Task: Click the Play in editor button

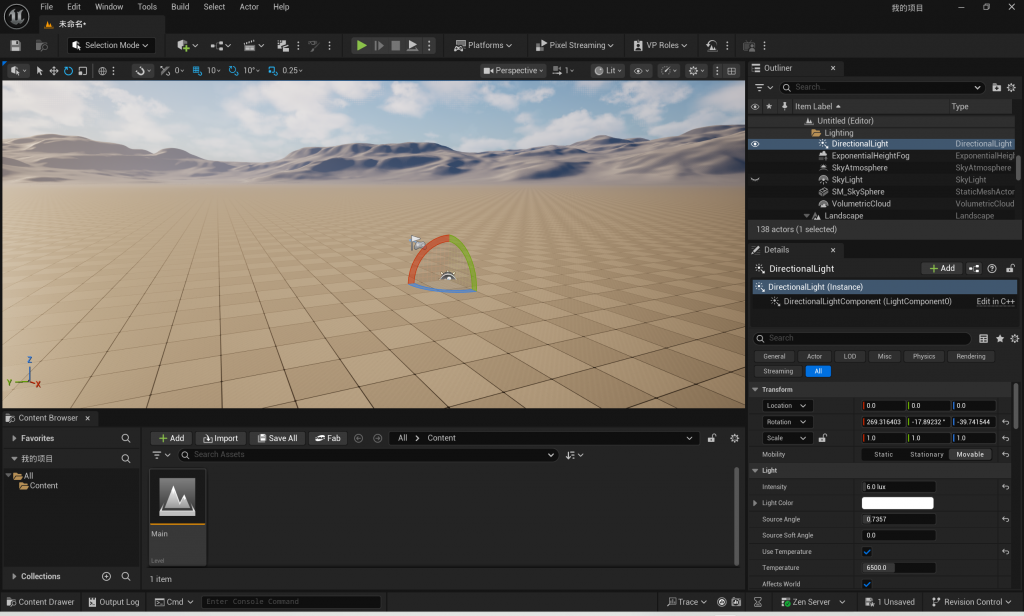Action: coord(361,45)
